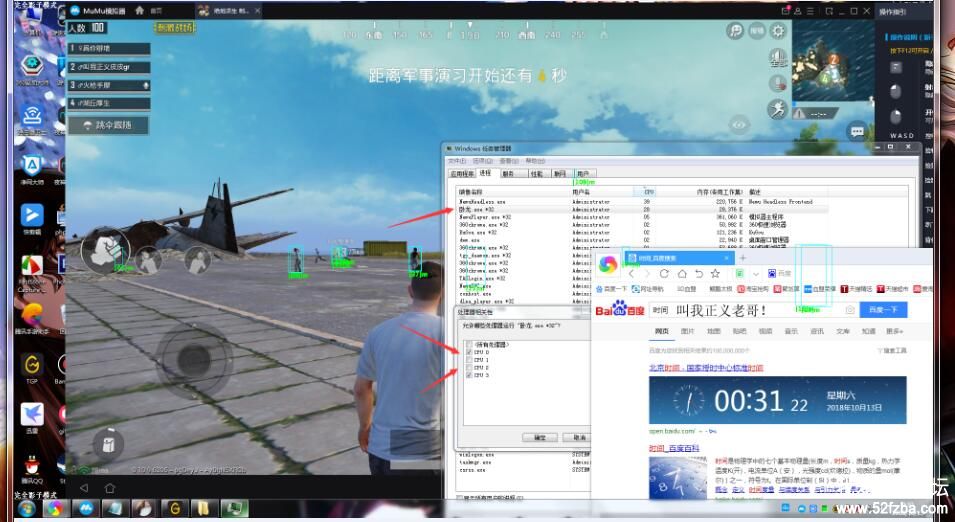Click the browser undo-close arrow icon
The height and width of the screenshot is (522, 955).
(x=699, y=273)
